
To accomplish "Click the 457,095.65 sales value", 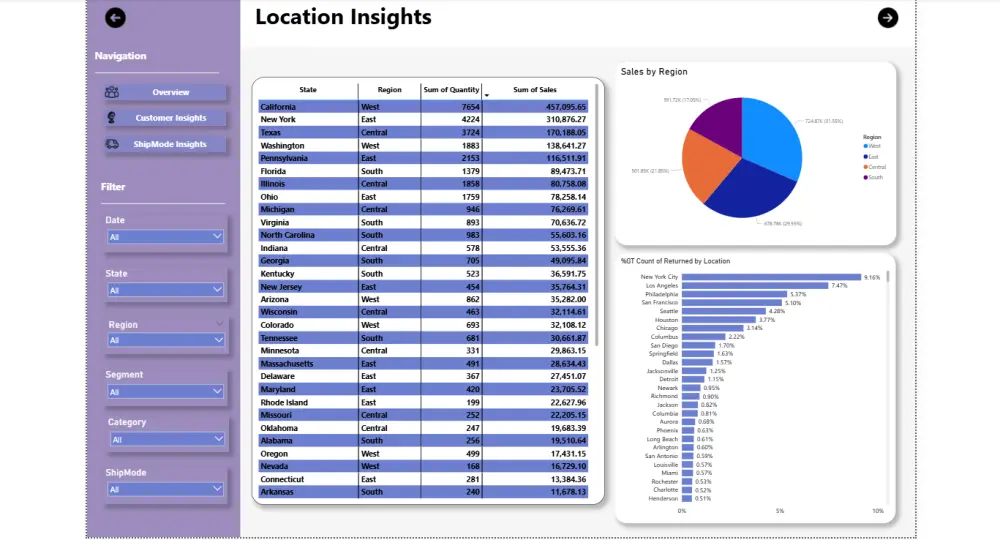I will 566,106.
